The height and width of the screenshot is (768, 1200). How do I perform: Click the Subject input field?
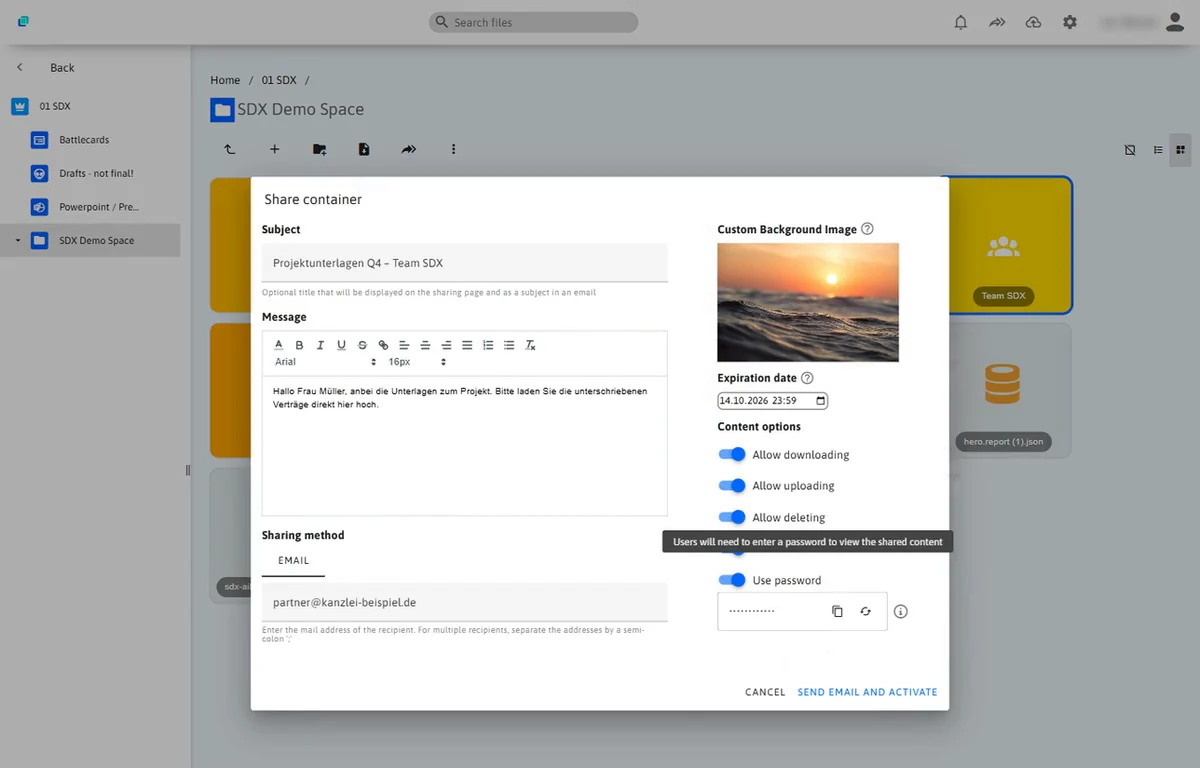(x=465, y=263)
